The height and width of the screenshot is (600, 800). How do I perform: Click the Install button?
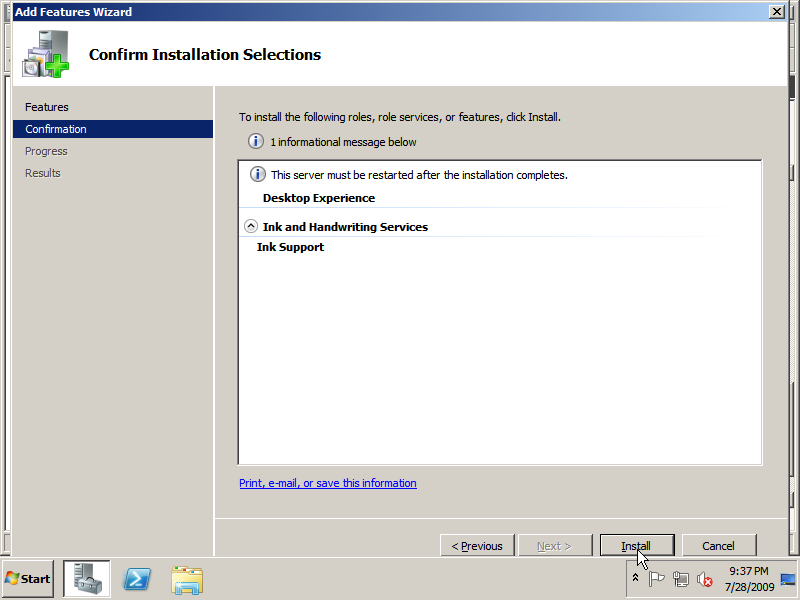[x=637, y=546]
